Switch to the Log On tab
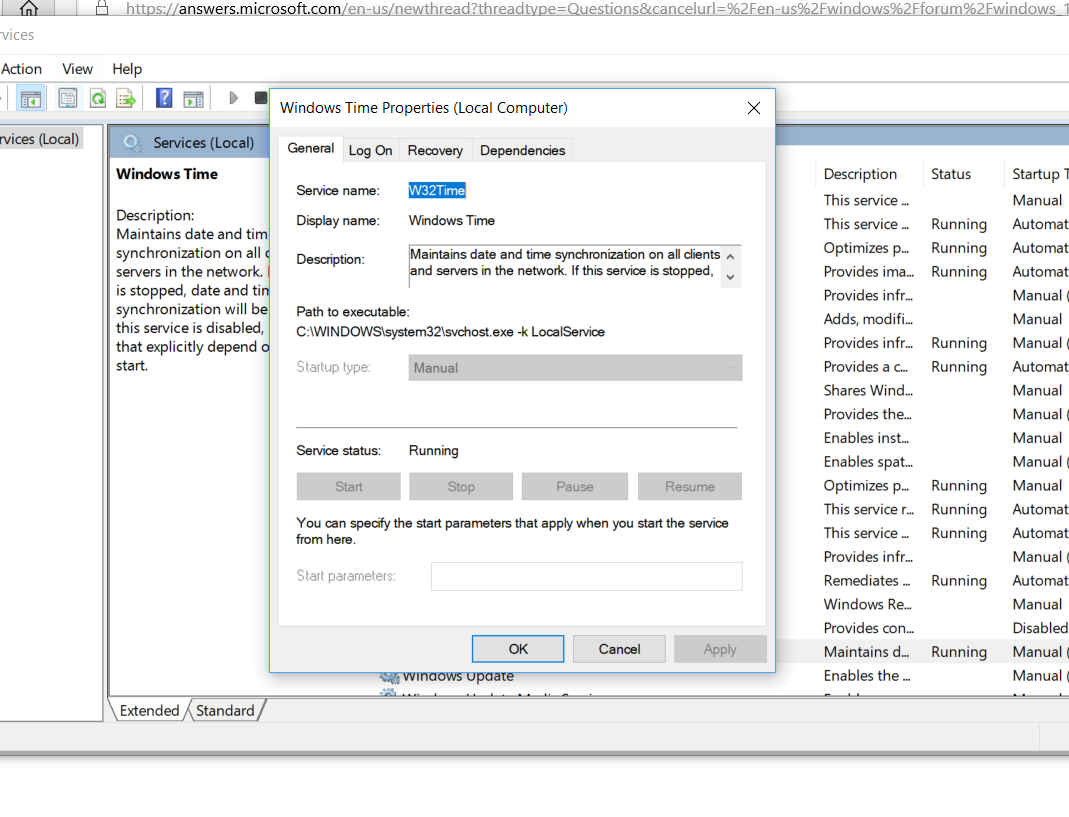The image size is (1069, 817). click(x=370, y=151)
